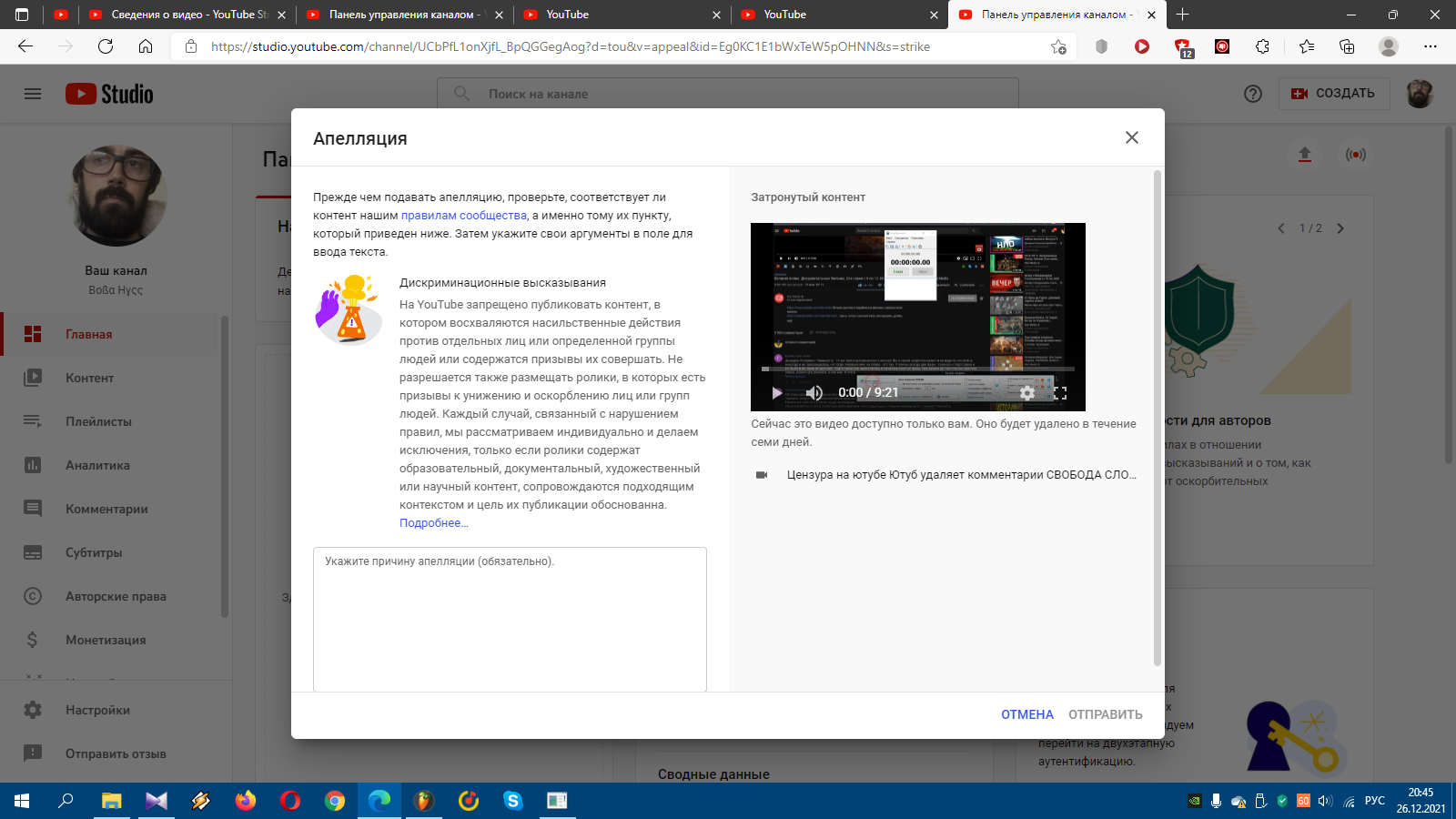Click the affected video thumbnail
1456x819 pixels.
(918, 317)
